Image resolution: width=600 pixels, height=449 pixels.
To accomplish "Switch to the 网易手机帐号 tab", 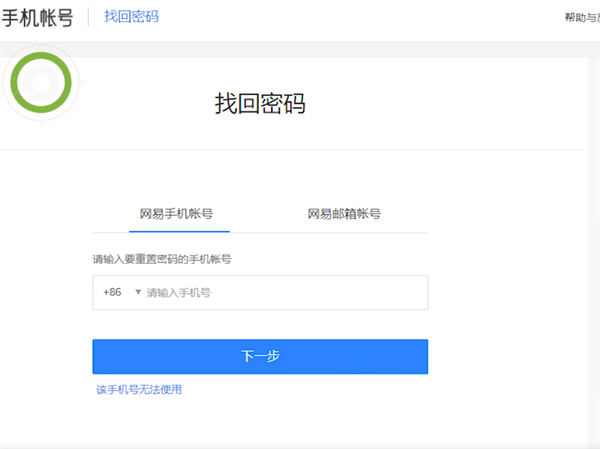I will 176,214.
